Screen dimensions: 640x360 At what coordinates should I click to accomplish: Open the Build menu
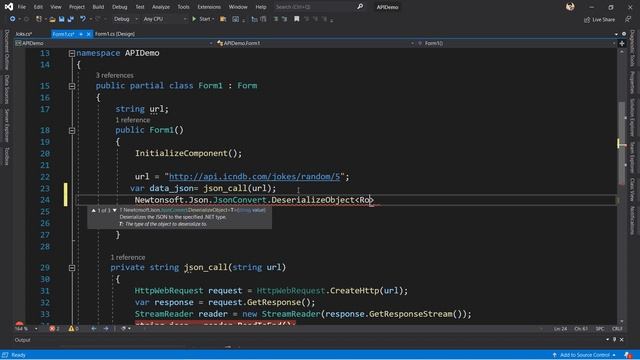[98, 7]
